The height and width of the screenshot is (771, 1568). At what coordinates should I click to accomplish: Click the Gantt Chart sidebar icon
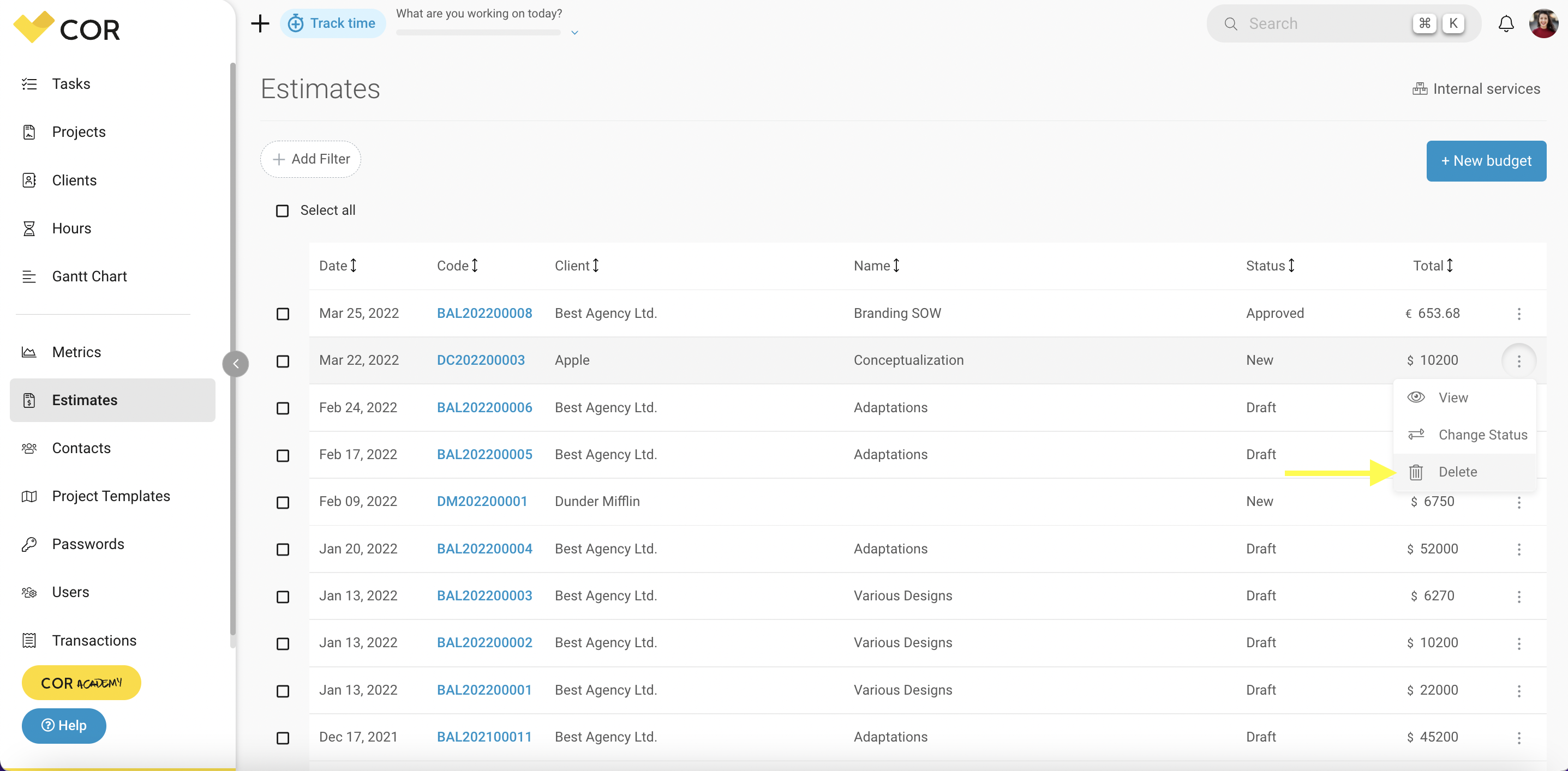(x=29, y=276)
